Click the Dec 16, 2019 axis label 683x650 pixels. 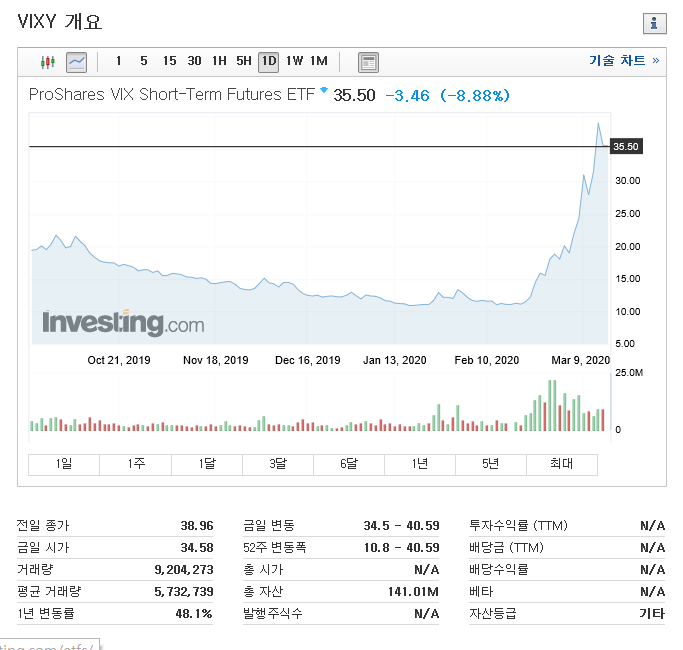308,360
